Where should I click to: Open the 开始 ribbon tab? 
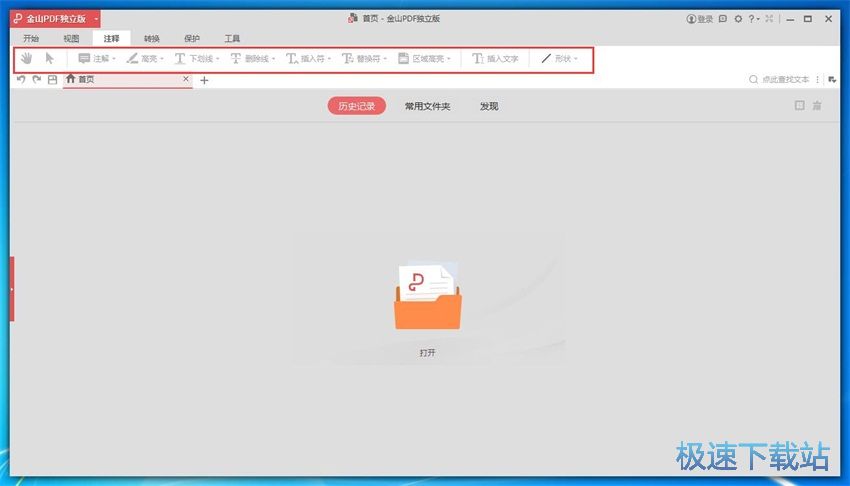31,38
